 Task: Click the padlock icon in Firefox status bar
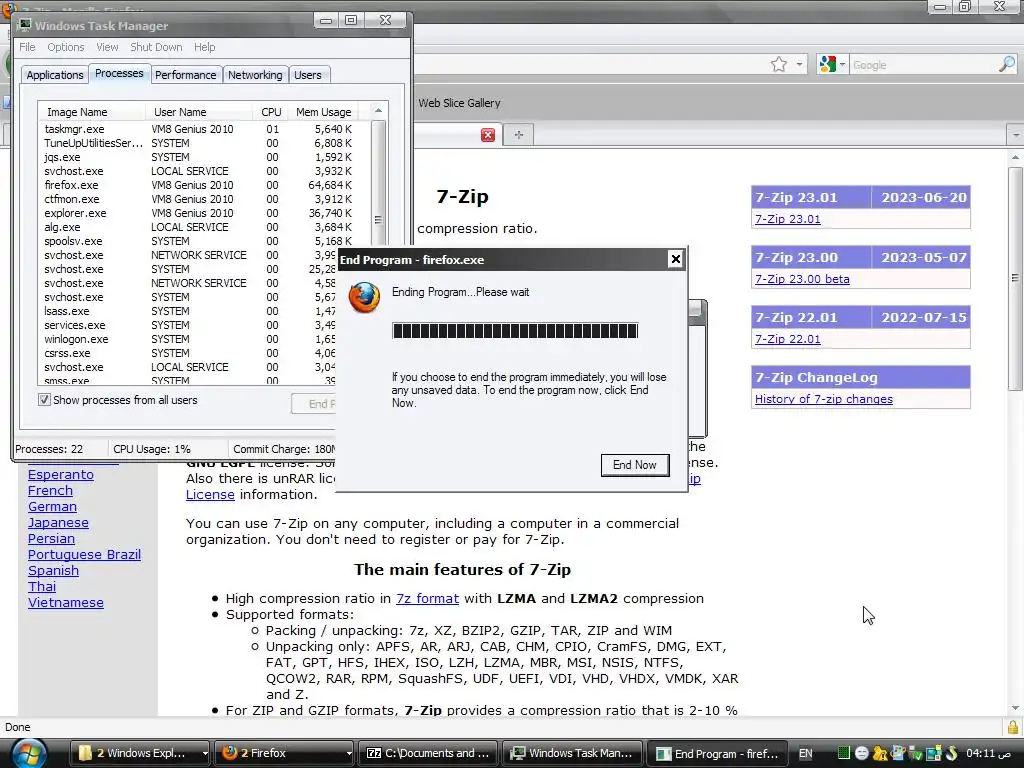click(1012, 728)
